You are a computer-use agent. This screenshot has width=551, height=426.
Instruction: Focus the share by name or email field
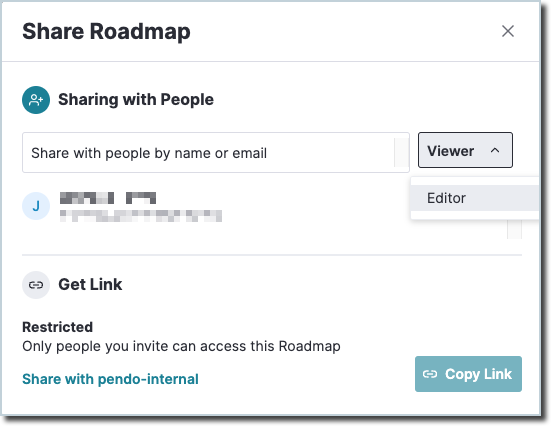[x=216, y=153]
